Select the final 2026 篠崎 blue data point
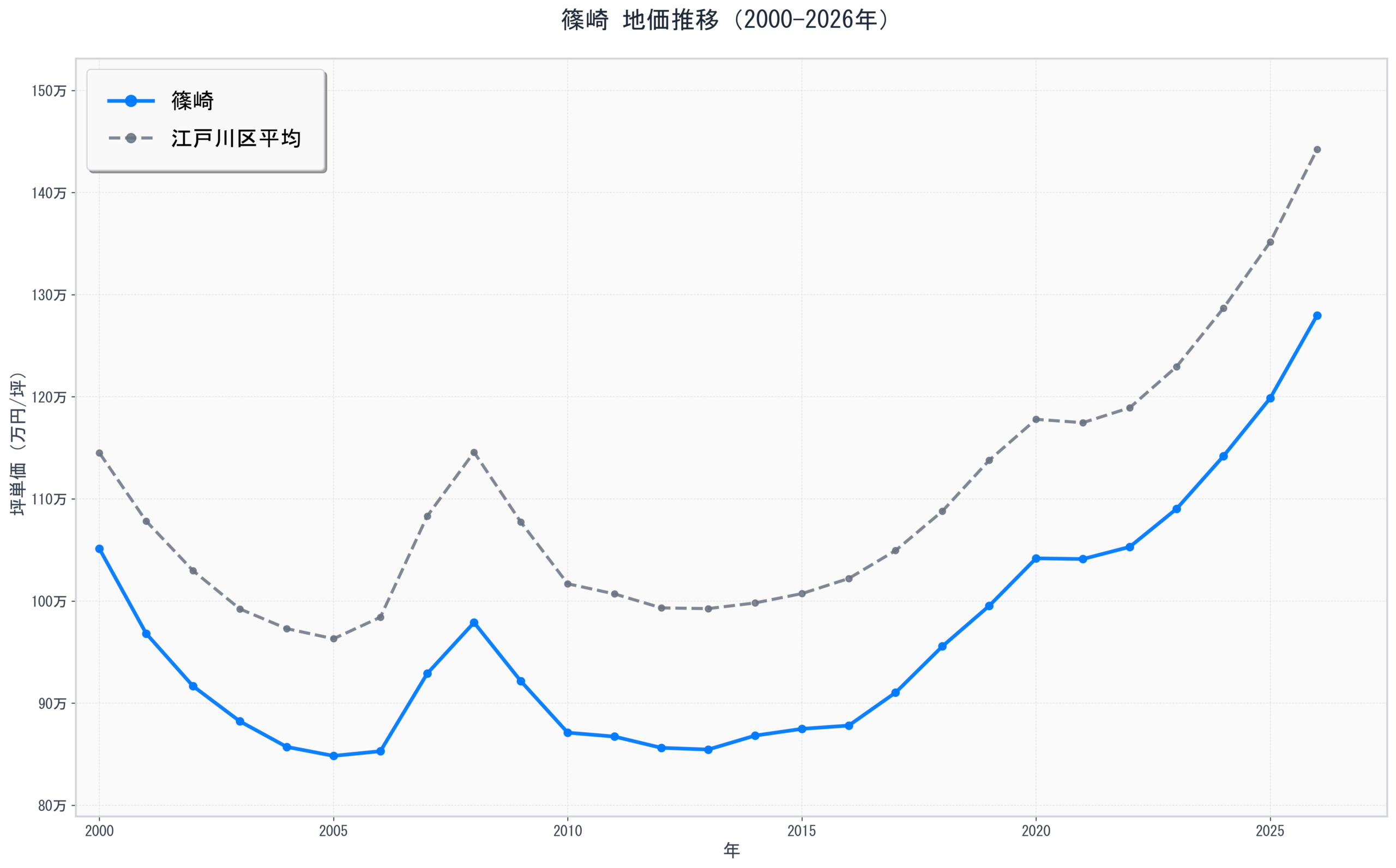Image resolution: width=1396 pixels, height=868 pixels. 1317,316
